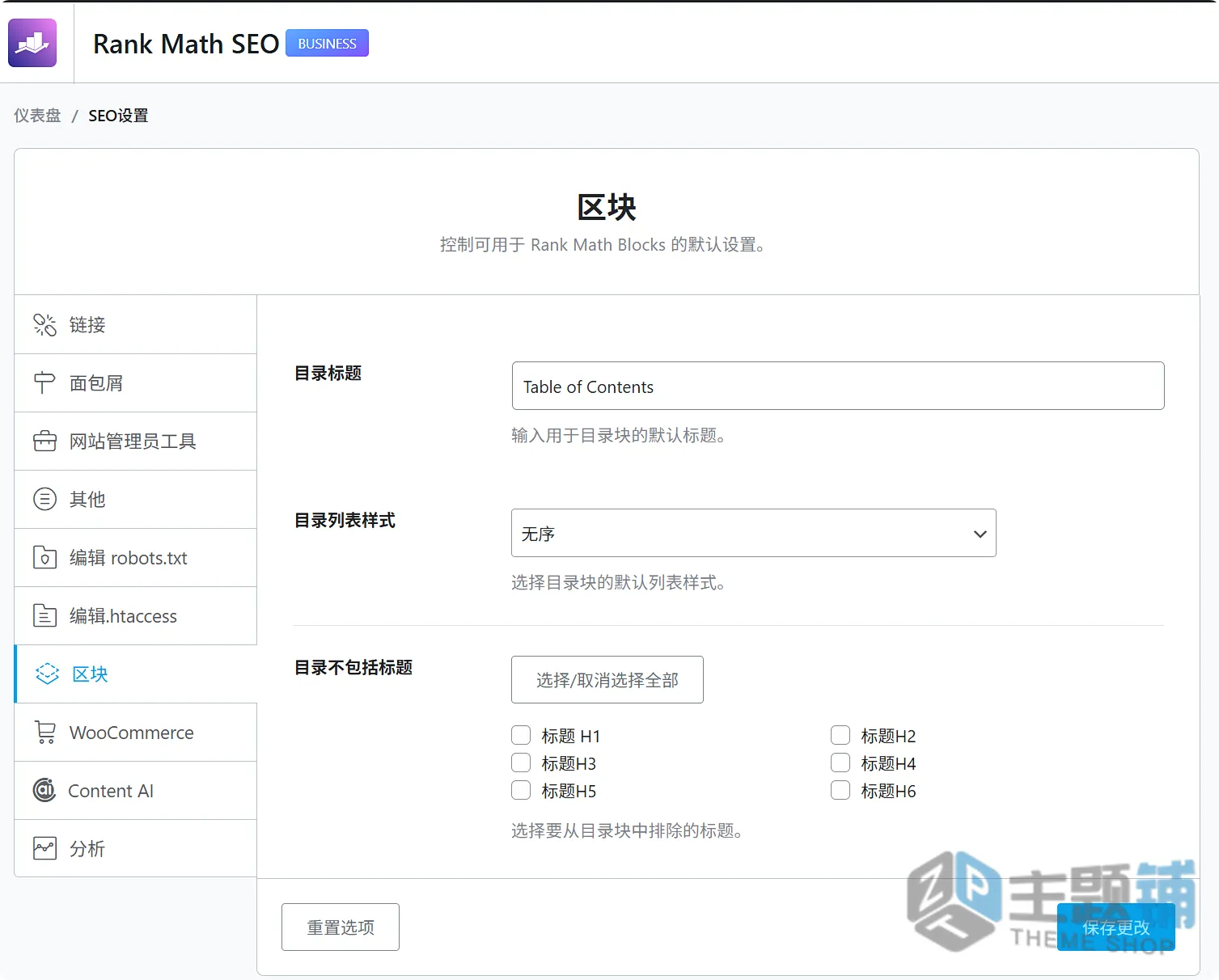Screen dimensions: 1219x980
Task: Click the 目录标题 label
Action: pyautogui.click(x=328, y=374)
